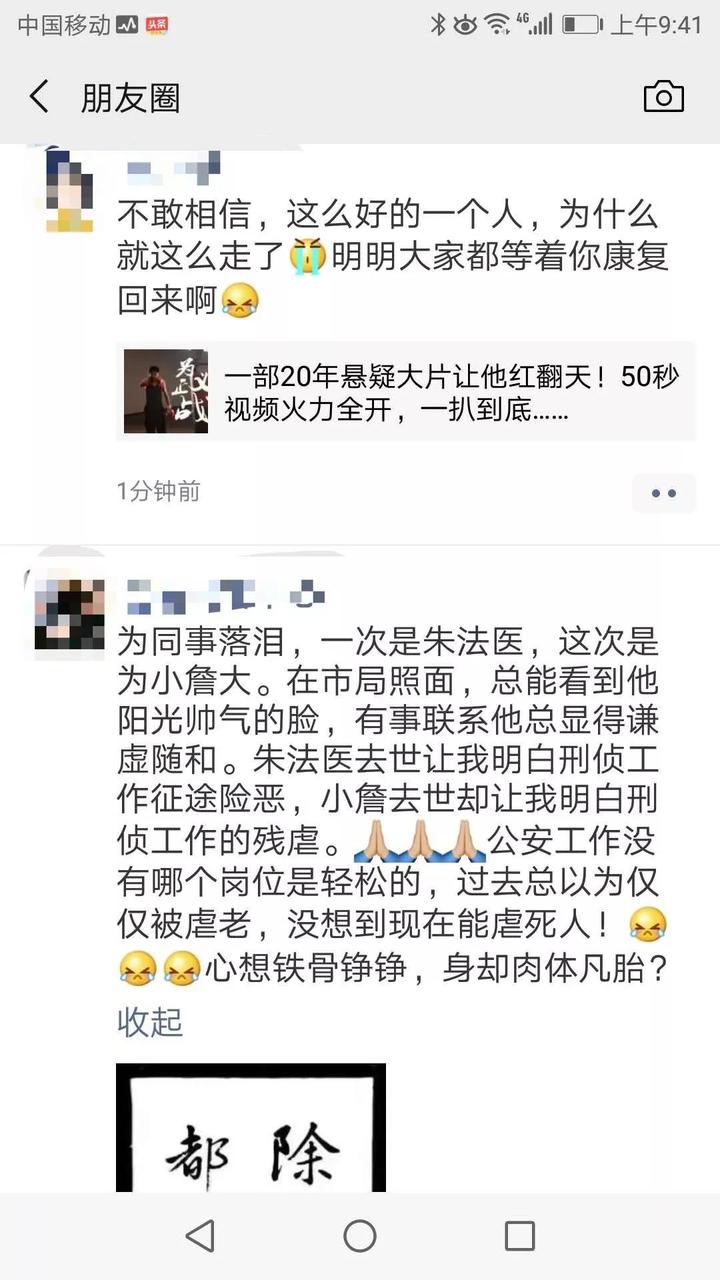Tap the Android home circle button
The width and height of the screenshot is (720, 1280).
tap(360, 1236)
